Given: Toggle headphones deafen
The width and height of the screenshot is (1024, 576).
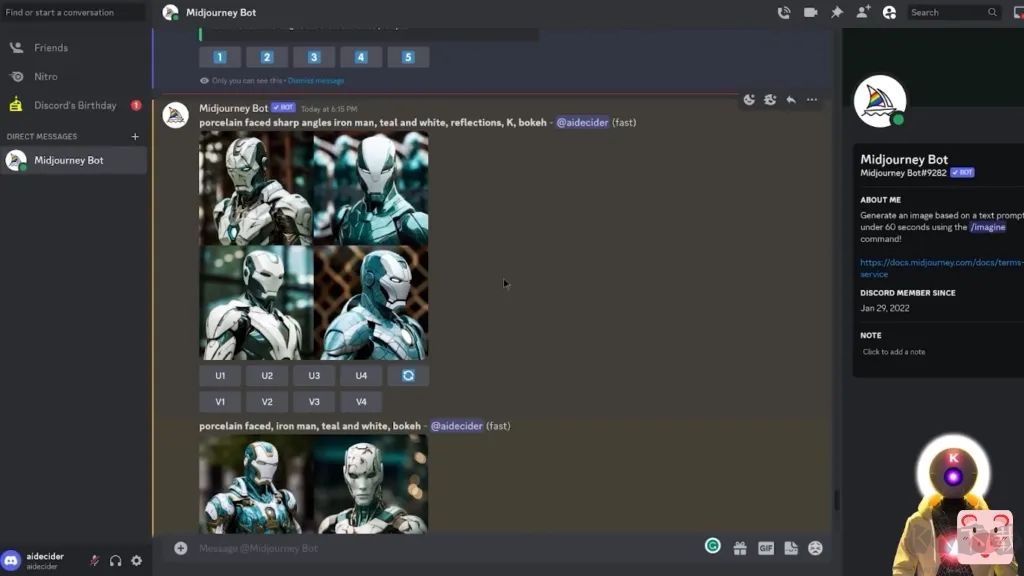Looking at the screenshot, I should click(115, 561).
